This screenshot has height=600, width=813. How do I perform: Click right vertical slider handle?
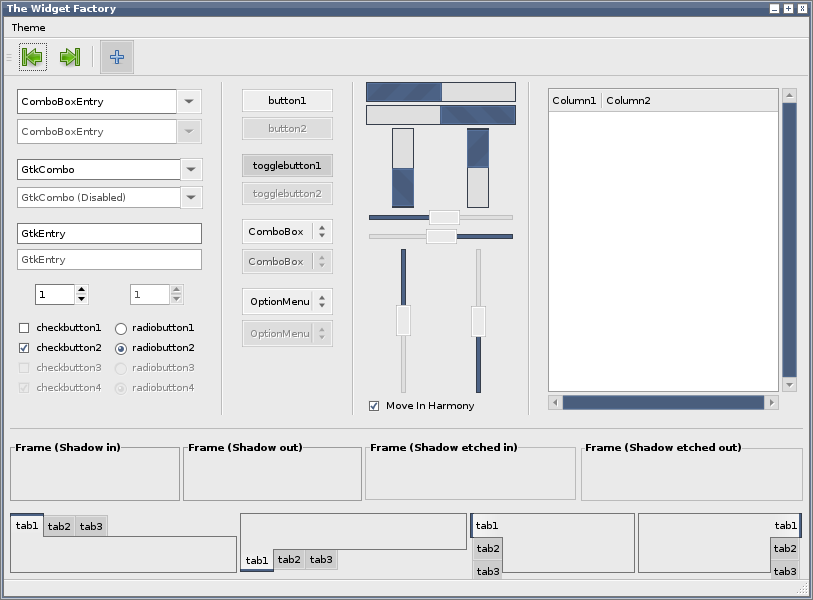tap(479, 322)
